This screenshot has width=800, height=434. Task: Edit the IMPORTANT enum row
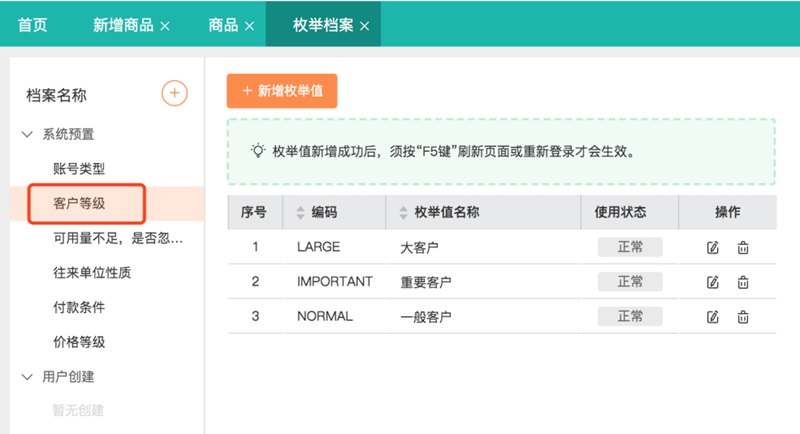click(x=713, y=282)
